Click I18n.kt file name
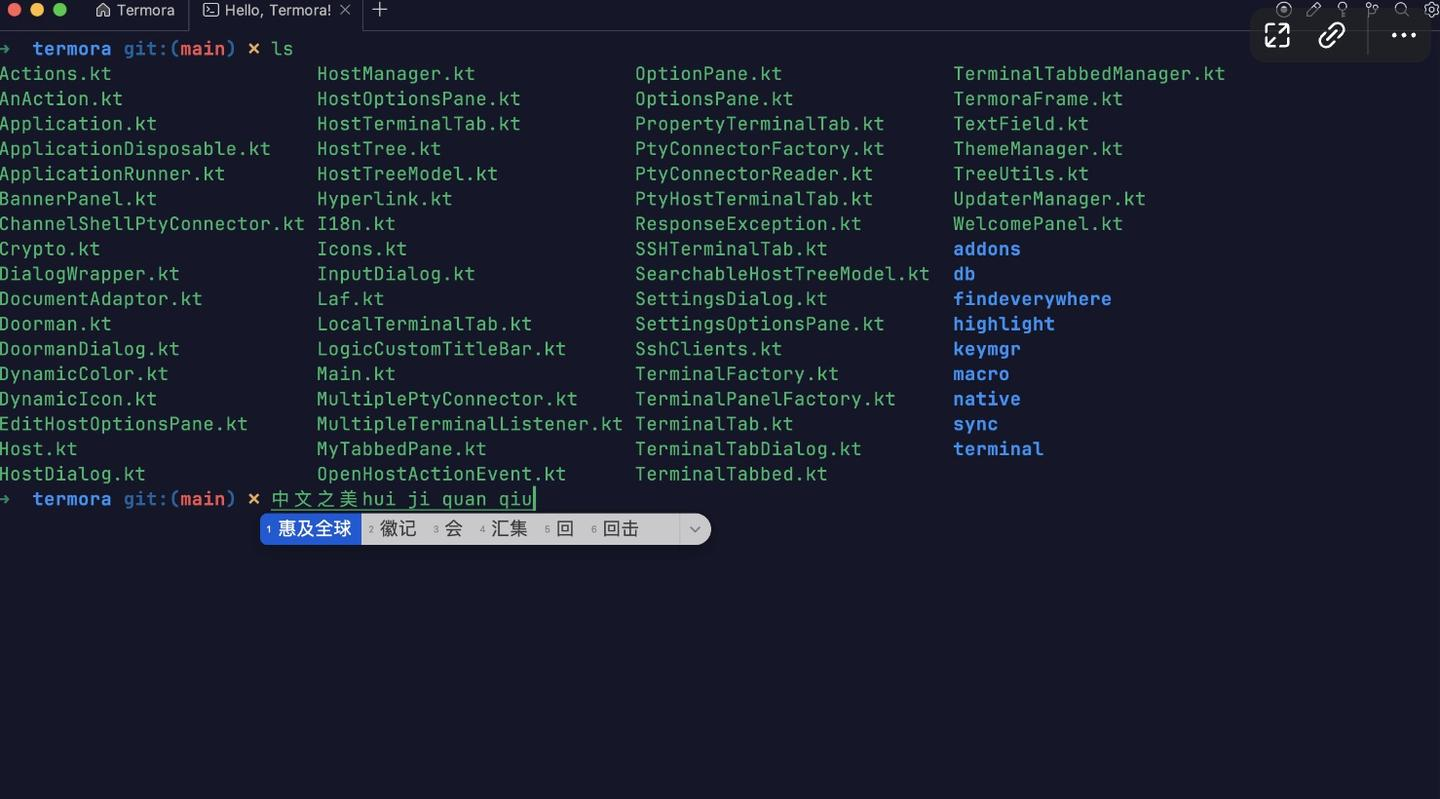The height and width of the screenshot is (799, 1440). click(356, 224)
